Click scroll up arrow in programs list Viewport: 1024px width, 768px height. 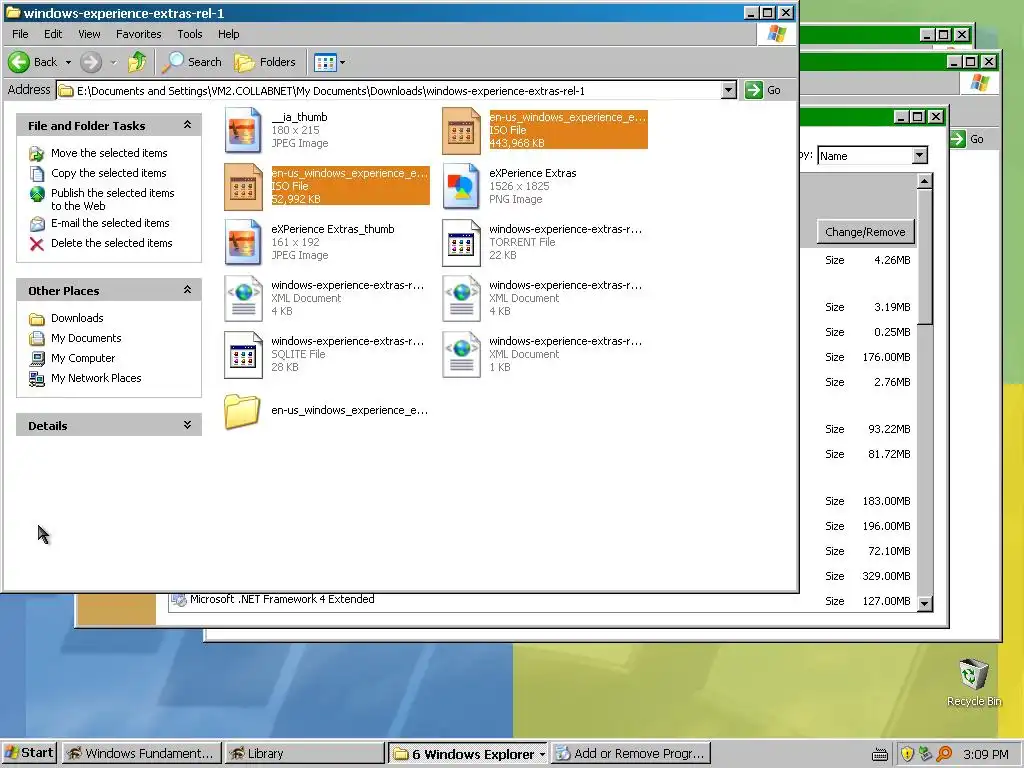coord(924,181)
